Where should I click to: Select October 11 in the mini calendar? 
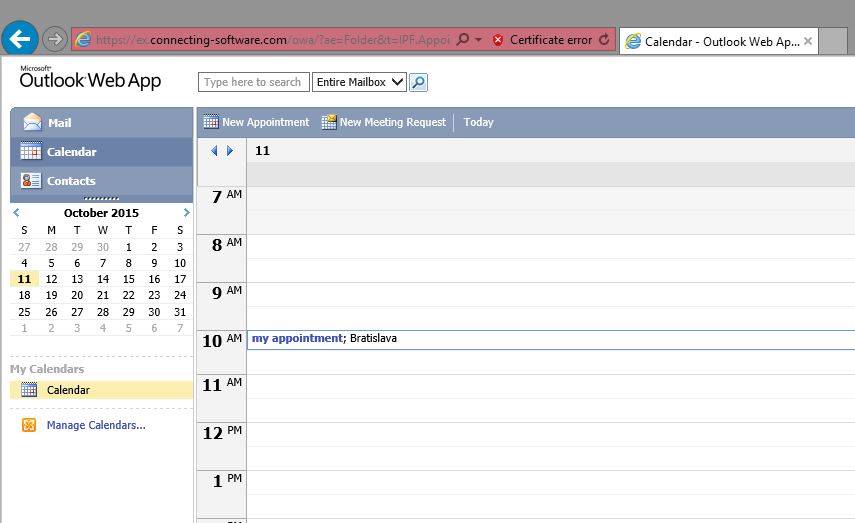(x=24, y=279)
